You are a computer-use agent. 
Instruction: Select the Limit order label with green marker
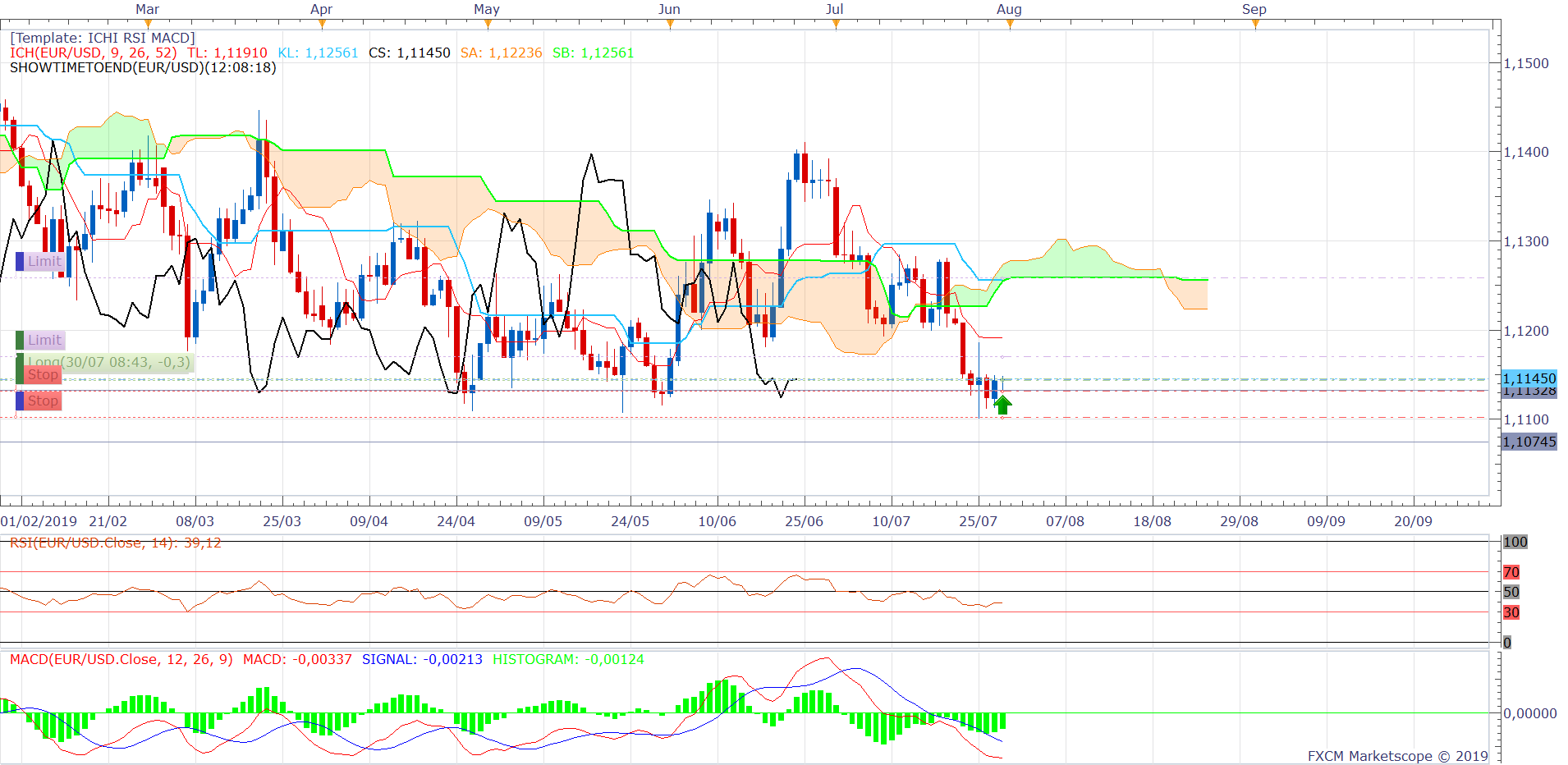point(39,341)
